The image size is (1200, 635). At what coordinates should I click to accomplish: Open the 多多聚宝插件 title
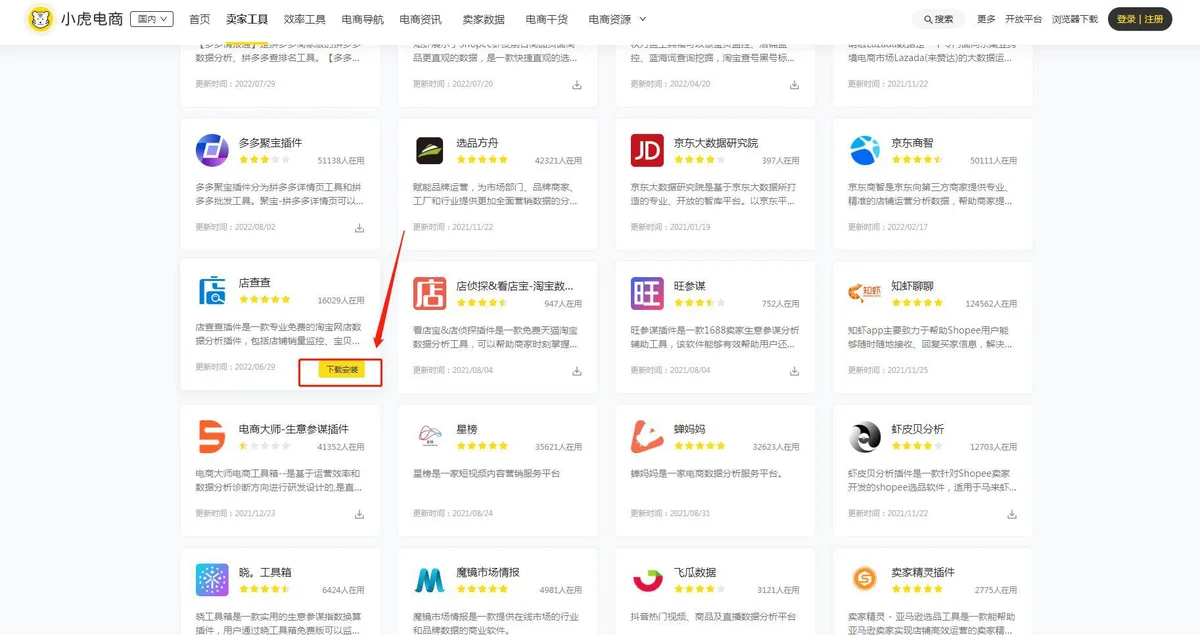[x=270, y=143]
